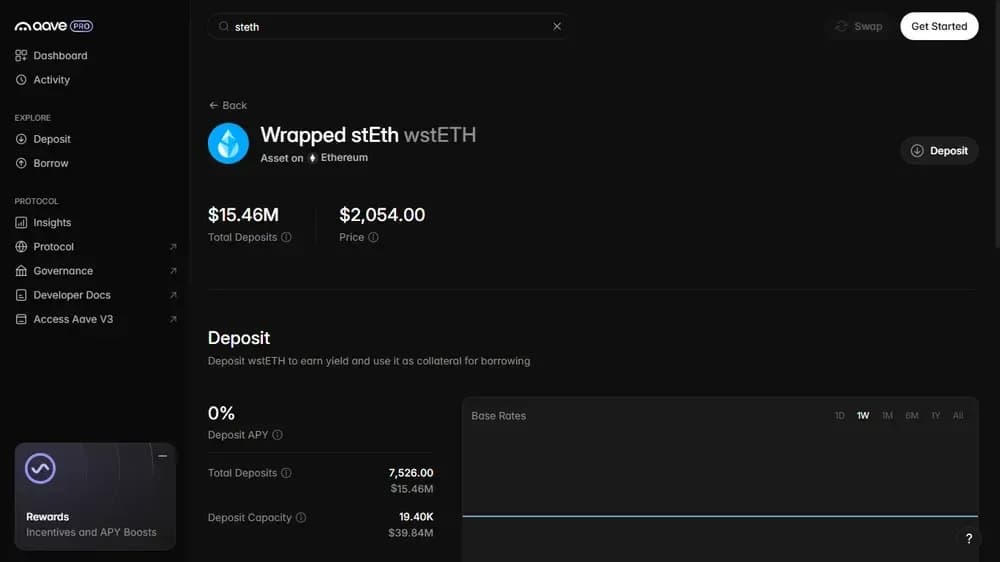Click the Access Aave V3 icon
1000x562 pixels.
tap(21, 320)
